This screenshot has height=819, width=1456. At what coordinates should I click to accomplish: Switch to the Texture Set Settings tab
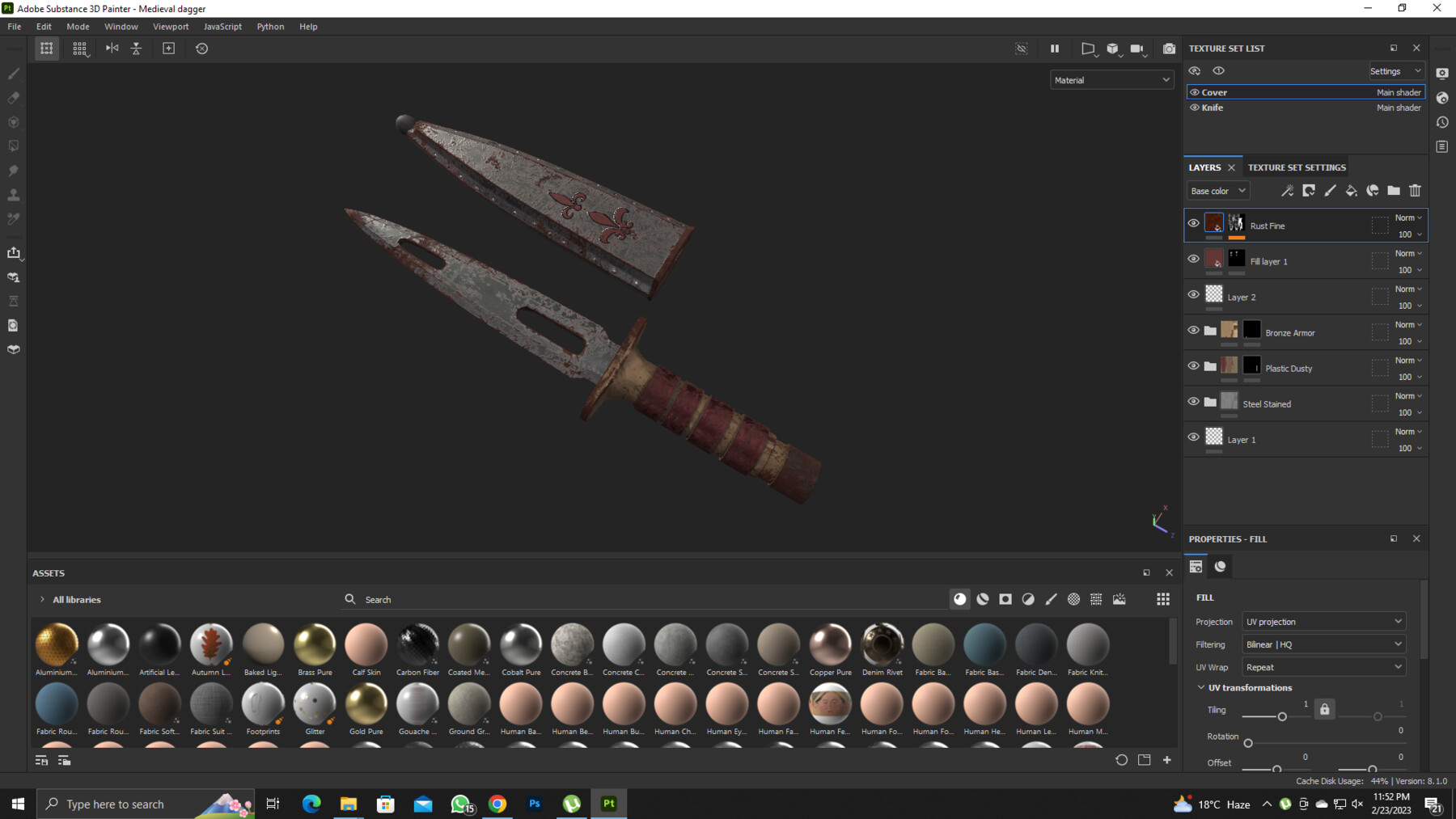pos(1297,167)
